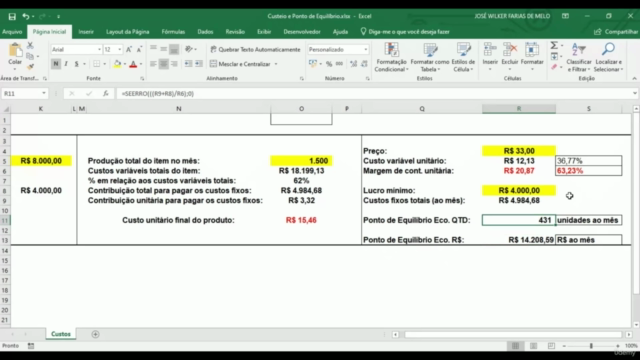Open the Fórmulas ribbon tab
The height and width of the screenshot is (360, 640).
point(173,32)
